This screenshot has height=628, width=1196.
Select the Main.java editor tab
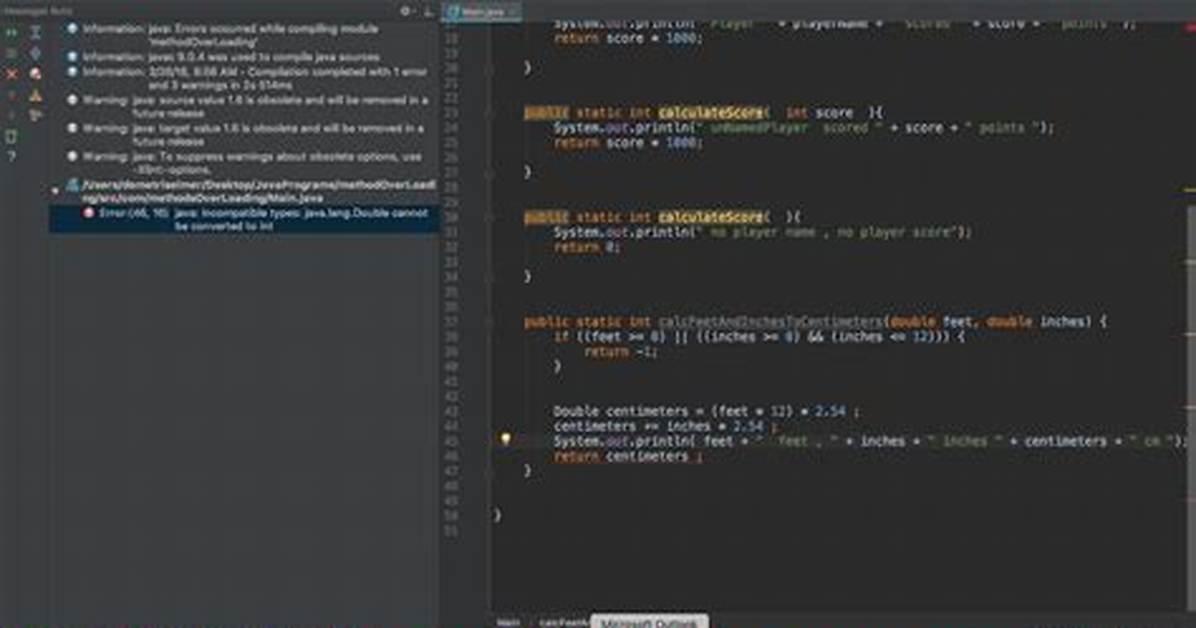coord(481,11)
